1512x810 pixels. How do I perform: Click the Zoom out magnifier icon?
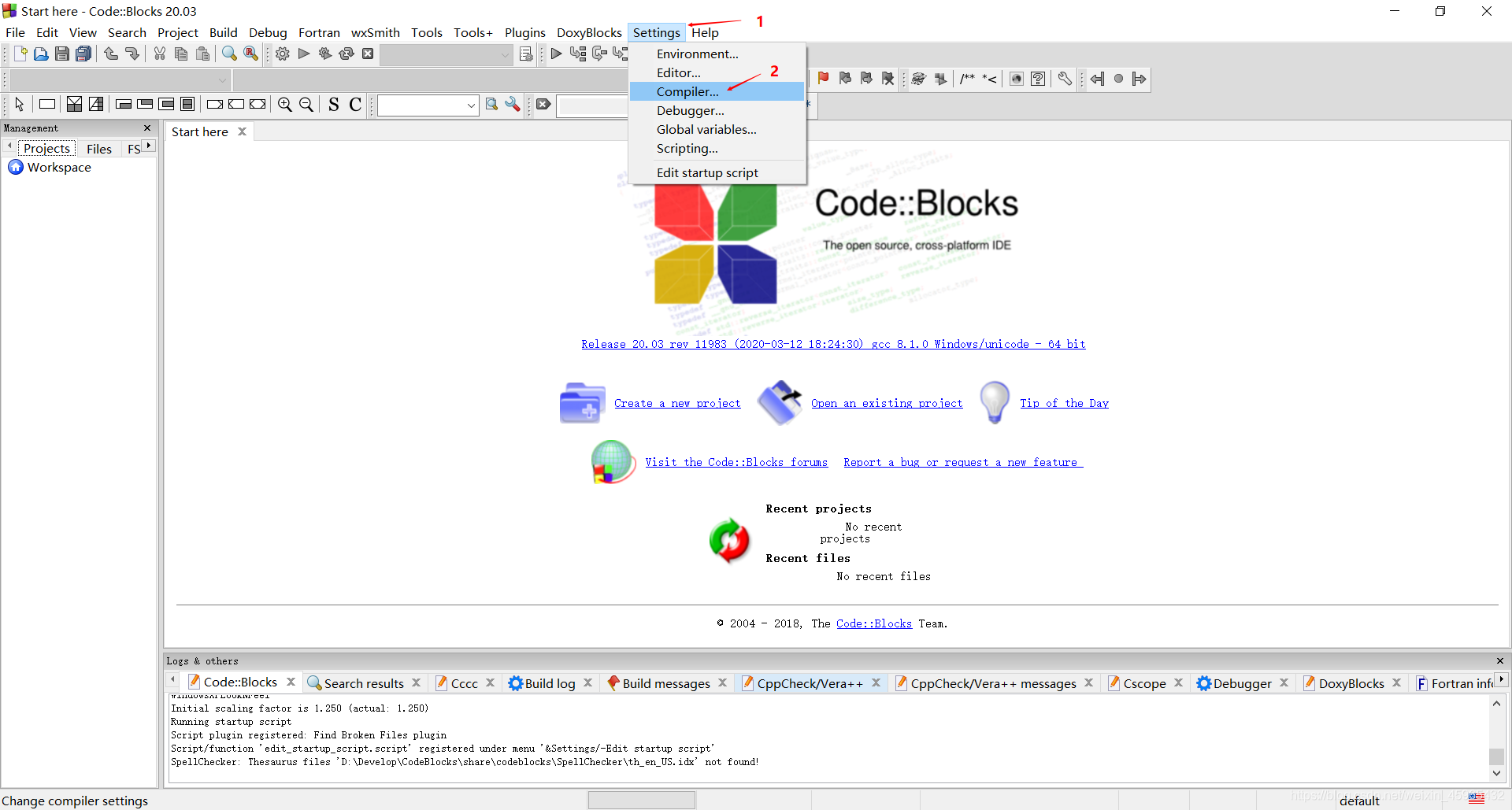(306, 104)
